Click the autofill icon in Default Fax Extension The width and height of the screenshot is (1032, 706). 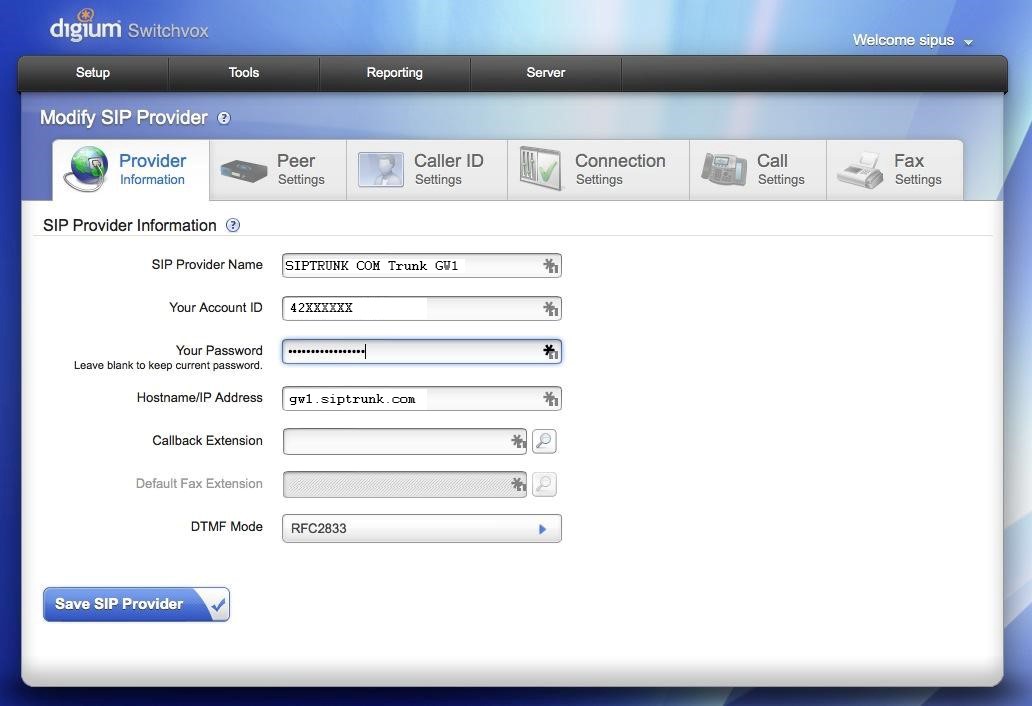pyautogui.click(x=519, y=485)
